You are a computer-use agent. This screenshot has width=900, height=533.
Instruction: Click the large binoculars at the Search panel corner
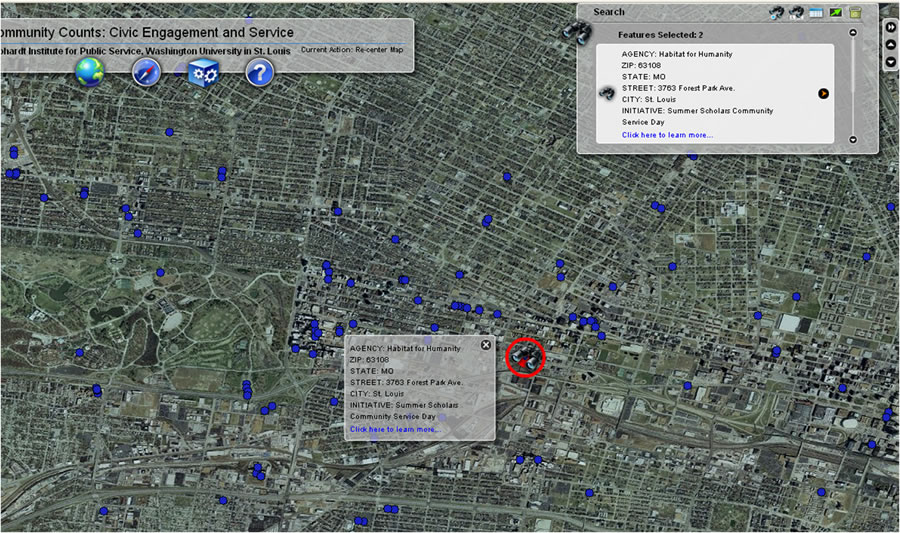pyautogui.click(x=577, y=32)
